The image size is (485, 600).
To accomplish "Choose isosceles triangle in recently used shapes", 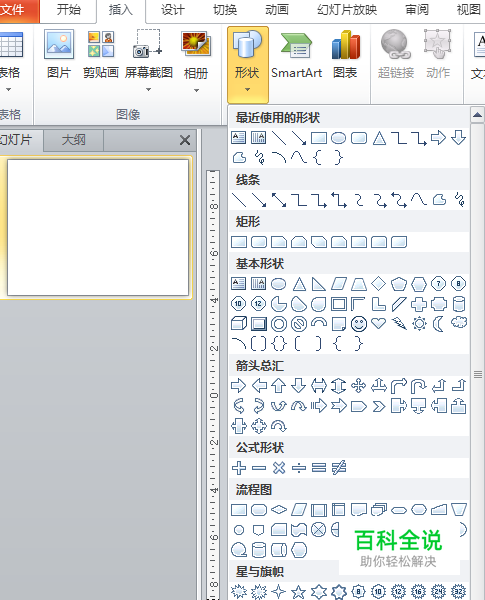I will [x=379, y=138].
